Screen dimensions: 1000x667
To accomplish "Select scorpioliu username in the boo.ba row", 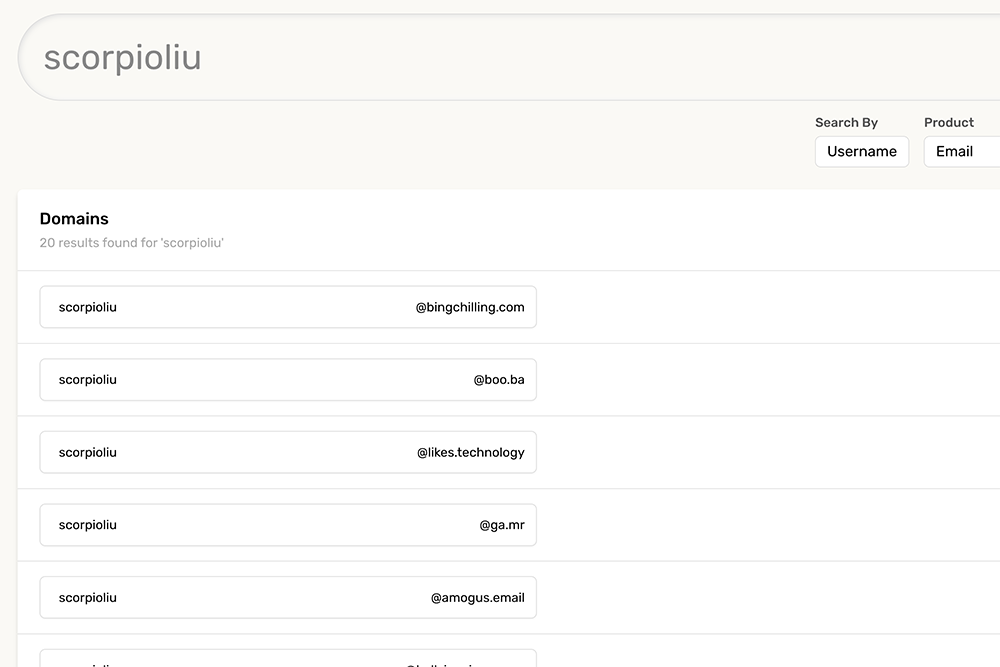I will tap(88, 380).
